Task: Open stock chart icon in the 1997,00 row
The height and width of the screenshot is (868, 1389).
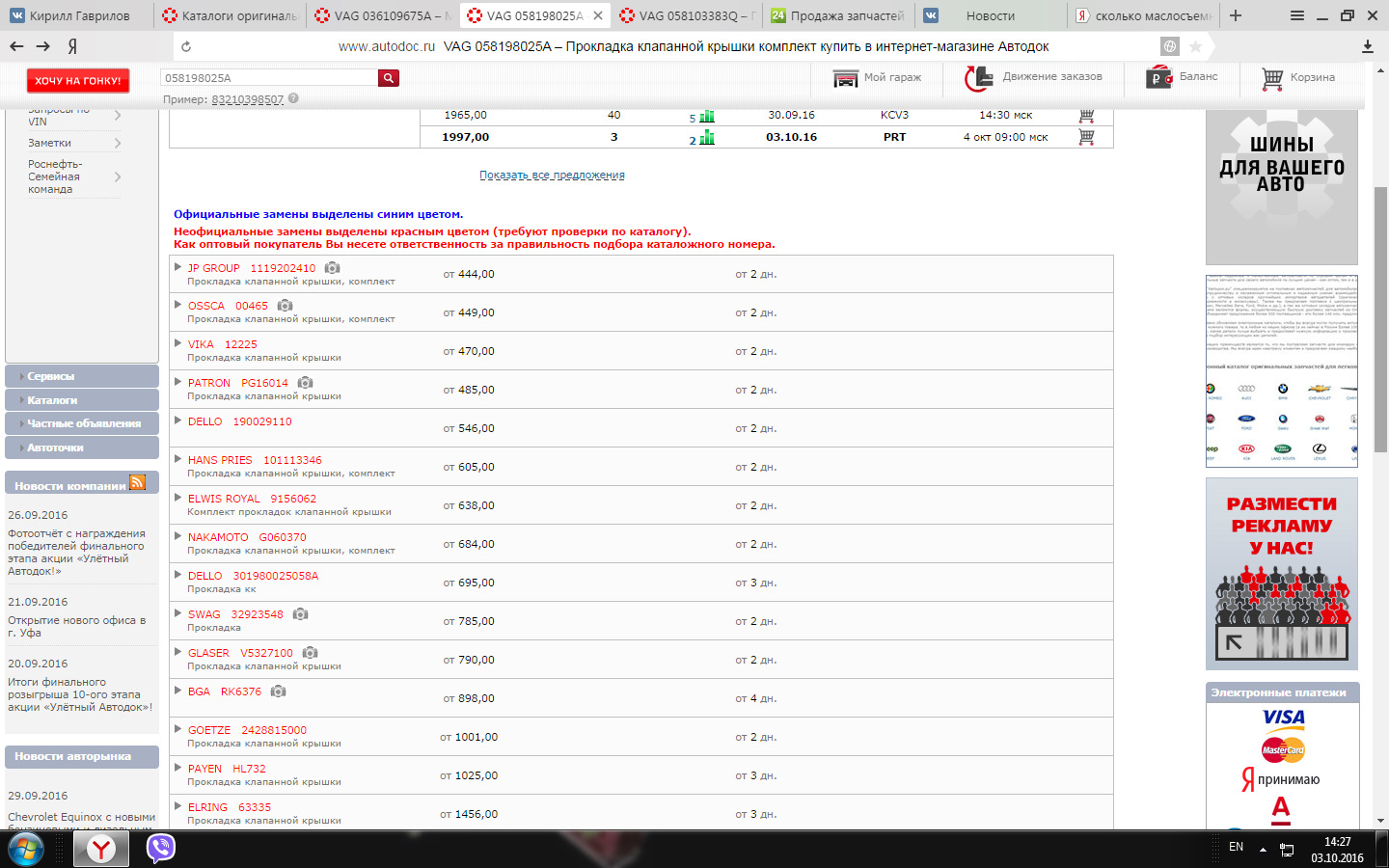Action: [x=707, y=138]
